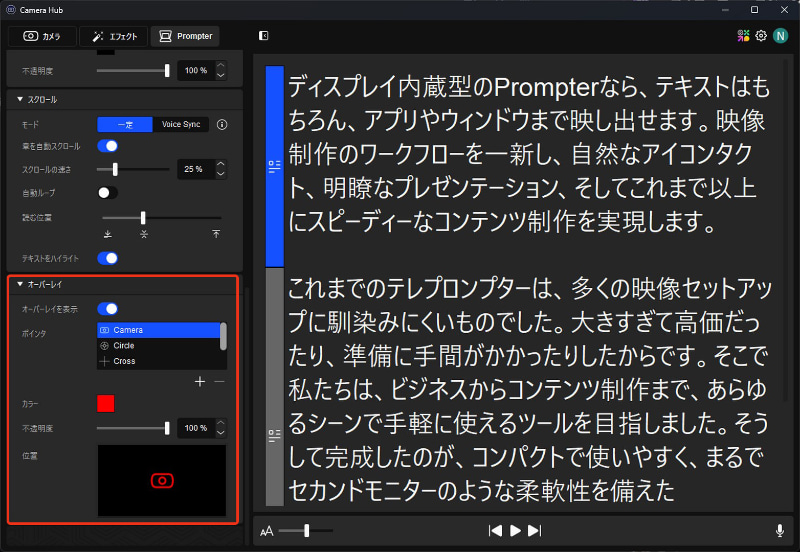Screen dimensions: 800x552
Task: Click the overlay 100 % opacity field
Action: (196, 428)
